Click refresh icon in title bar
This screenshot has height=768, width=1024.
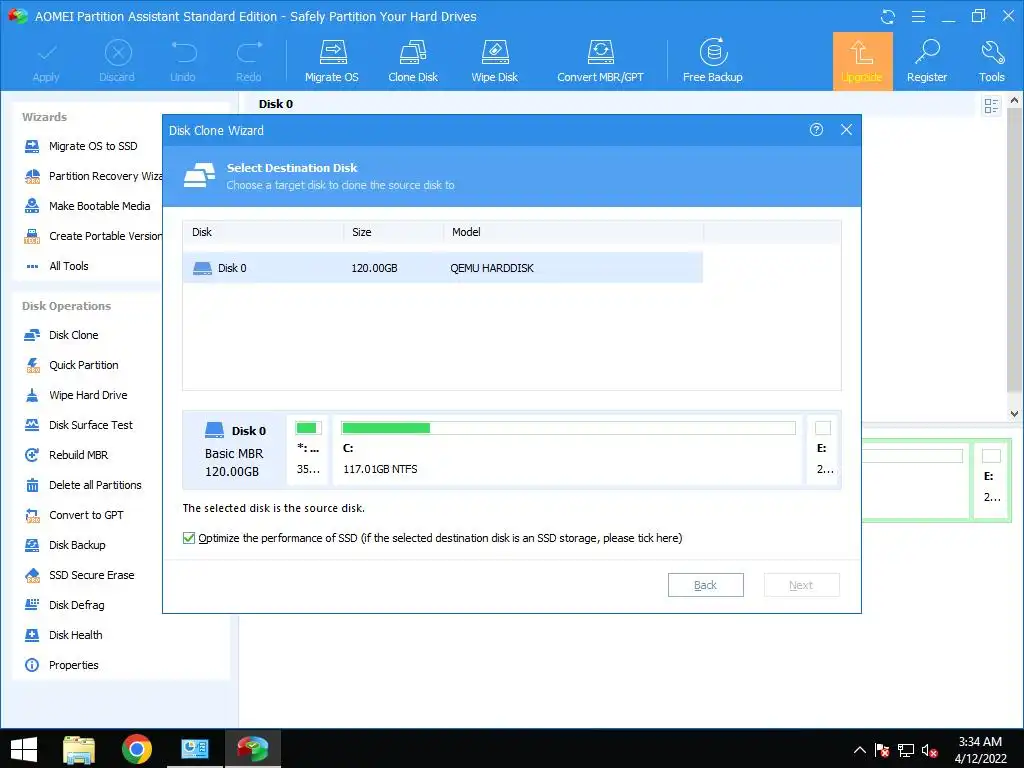tap(888, 16)
